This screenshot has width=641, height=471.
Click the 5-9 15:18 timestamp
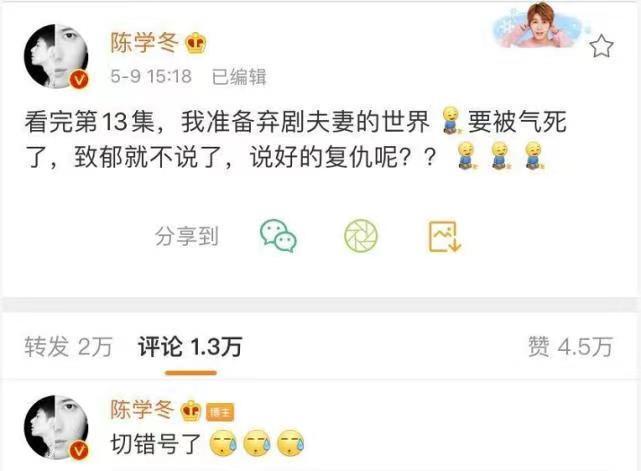click(151, 76)
